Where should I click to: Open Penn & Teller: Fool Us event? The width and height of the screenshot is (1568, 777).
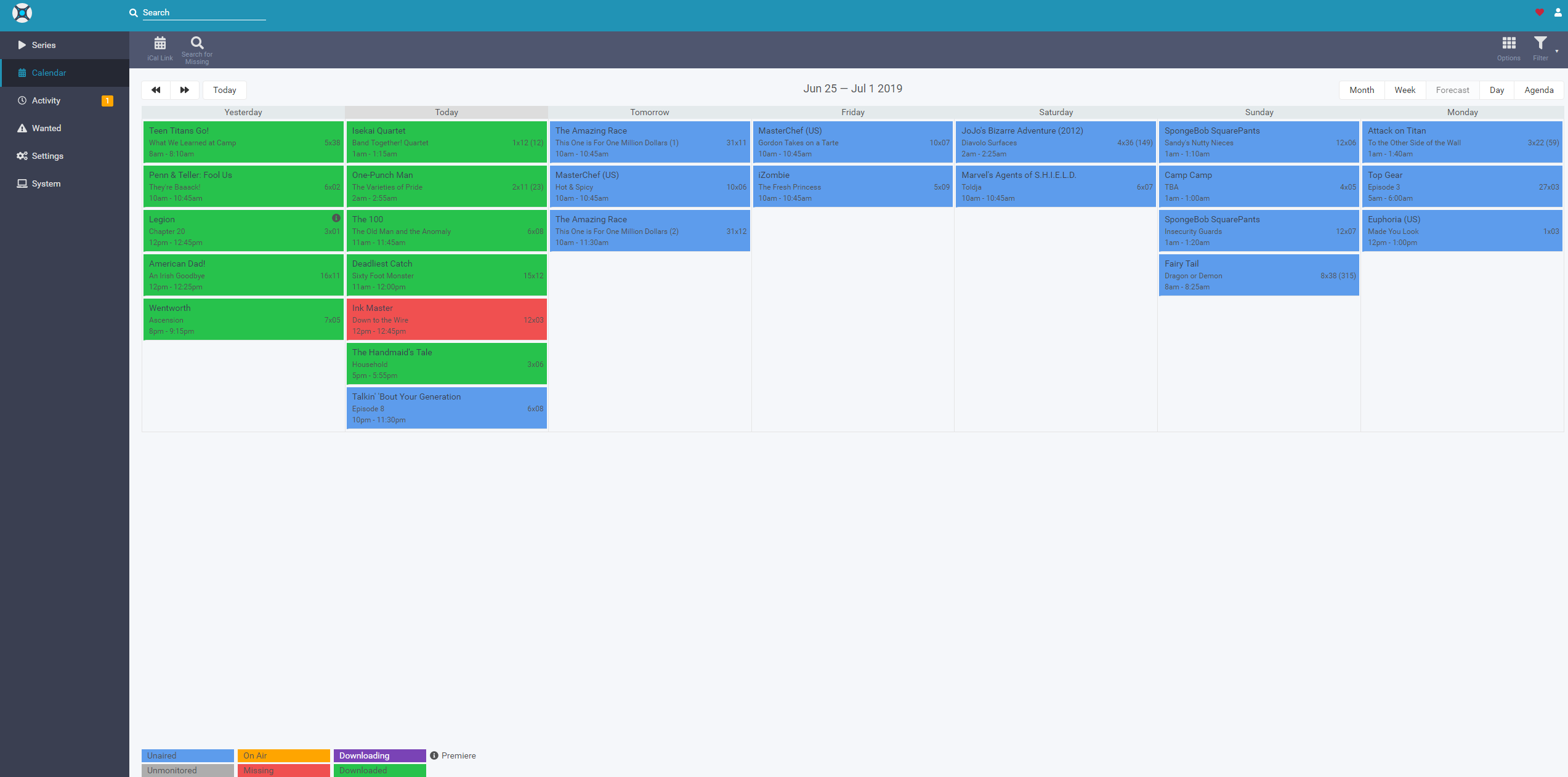243,187
